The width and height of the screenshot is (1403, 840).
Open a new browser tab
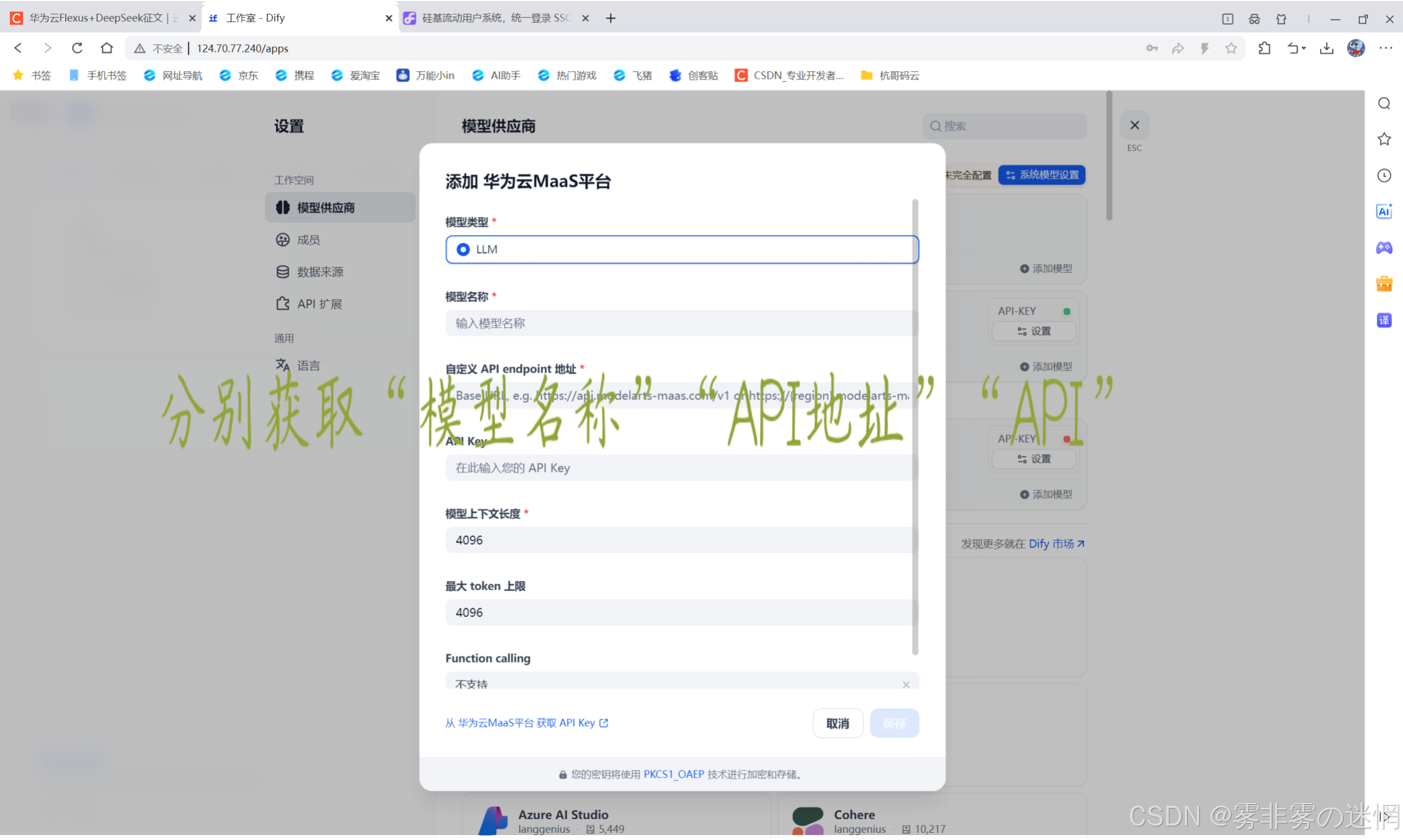point(610,18)
